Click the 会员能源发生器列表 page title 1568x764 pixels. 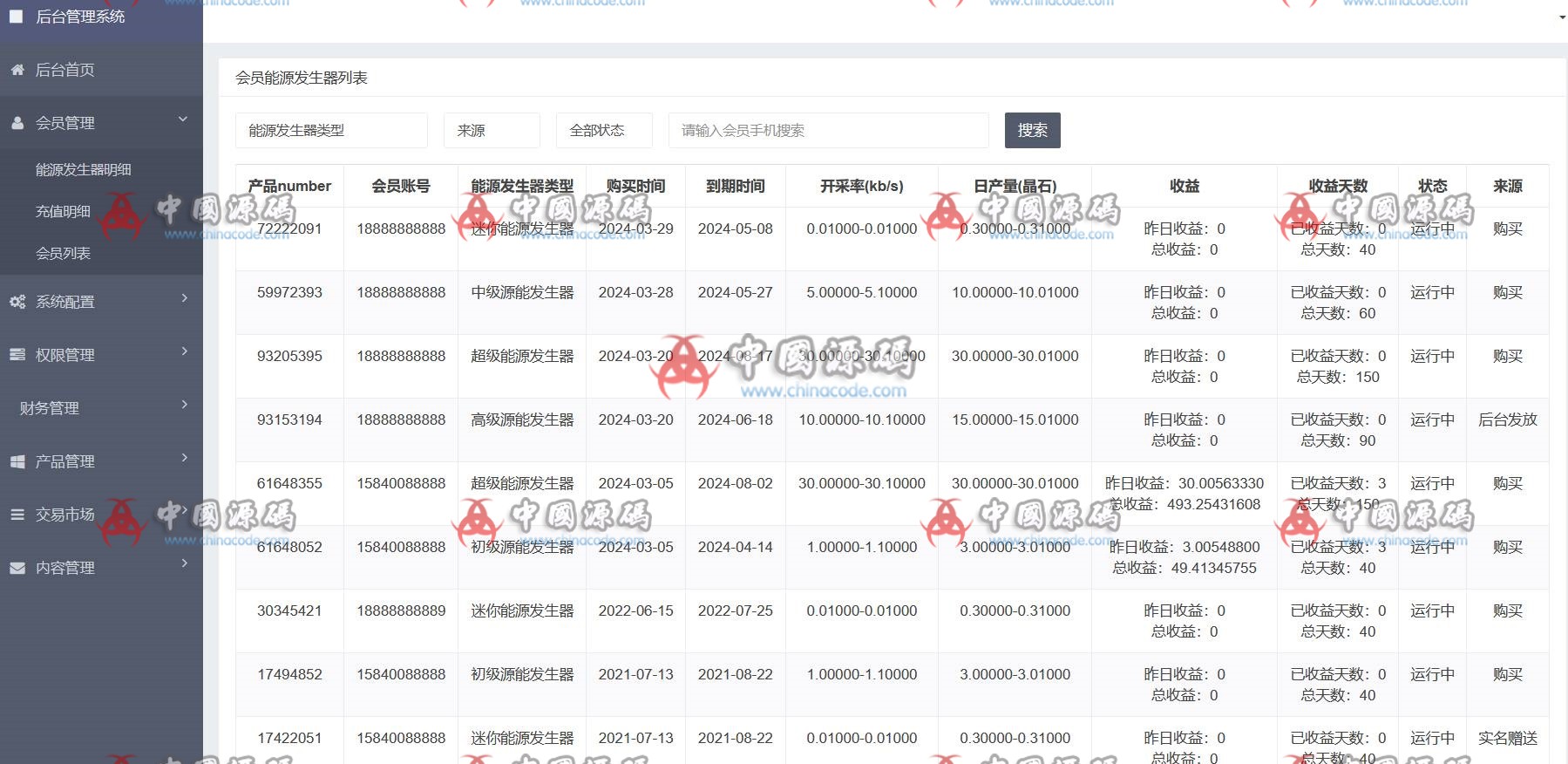coord(301,78)
